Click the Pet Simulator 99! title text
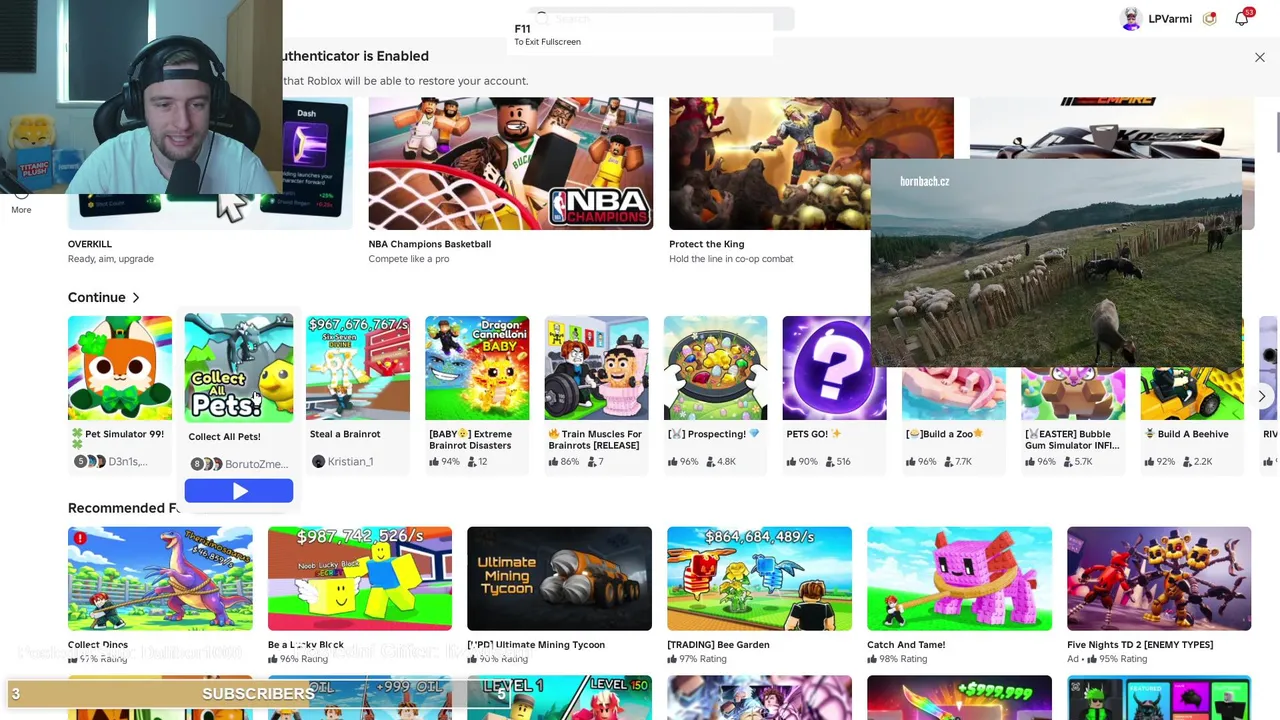 [124, 434]
